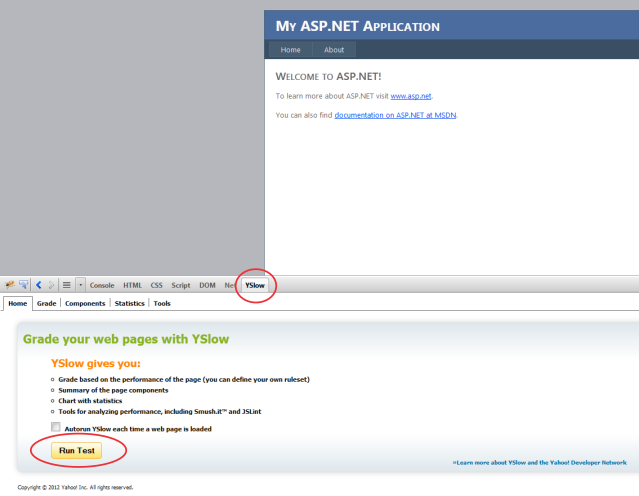Click the YSlow gives you heading

[96, 363]
